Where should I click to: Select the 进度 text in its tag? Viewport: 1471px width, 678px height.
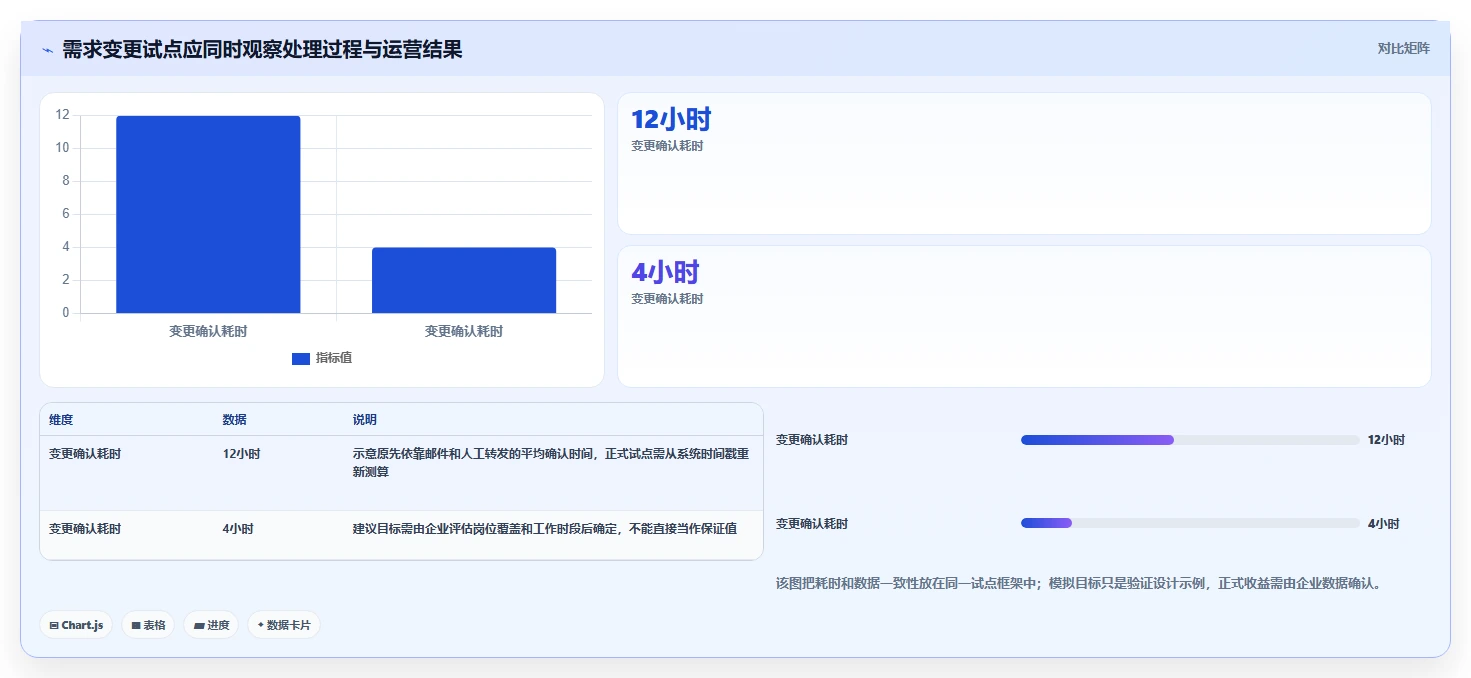pos(218,625)
